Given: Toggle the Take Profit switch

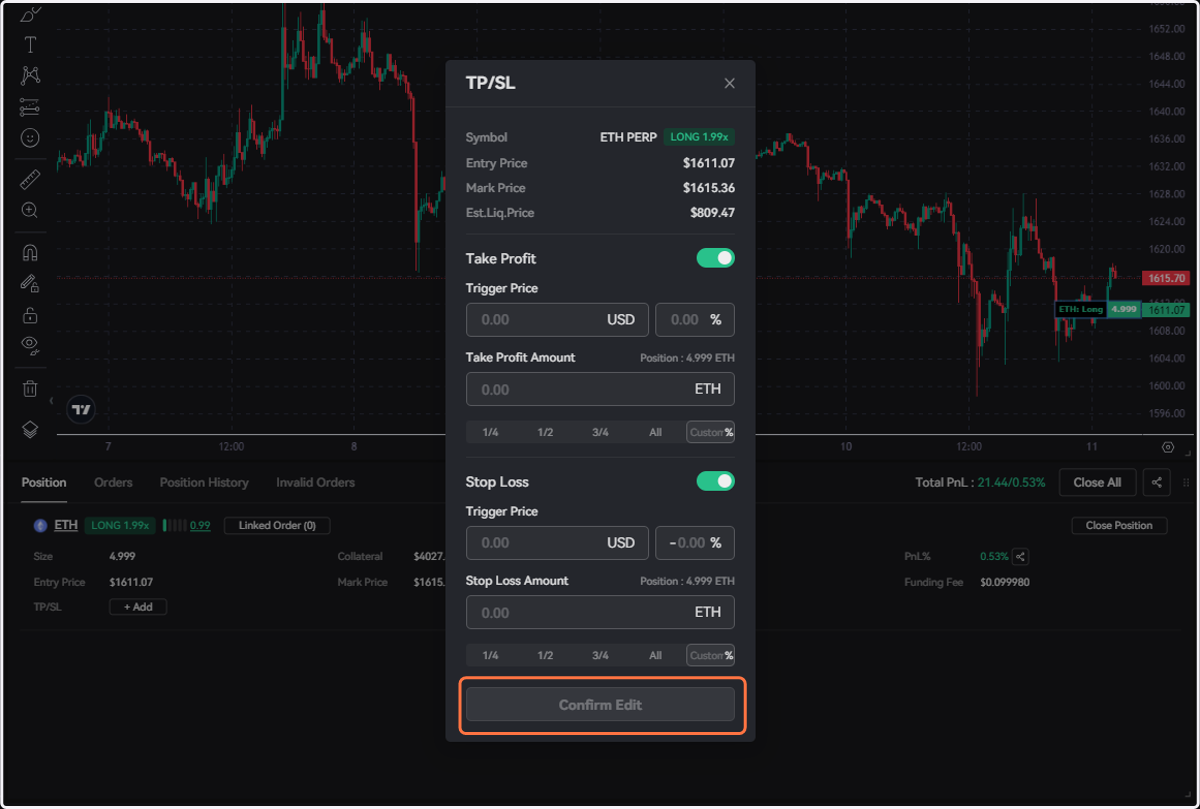Looking at the screenshot, I should [x=716, y=258].
